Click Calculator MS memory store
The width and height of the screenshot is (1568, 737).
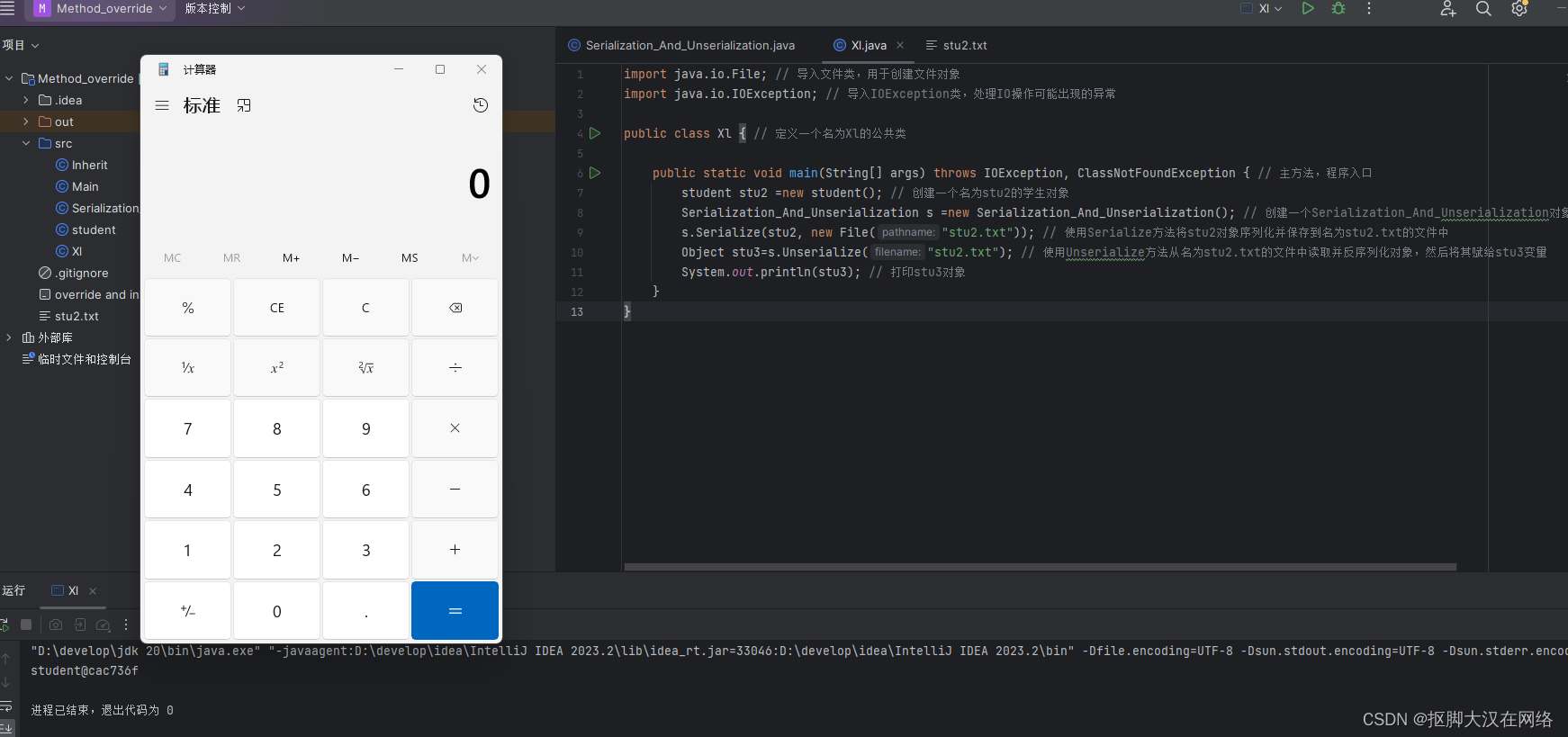click(x=410, y=258)
